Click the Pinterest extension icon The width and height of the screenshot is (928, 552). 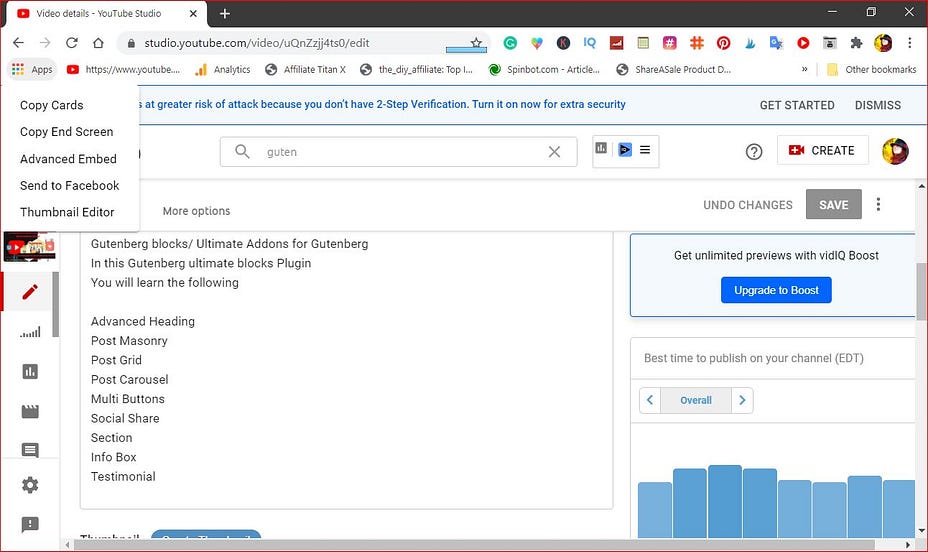pyautogui.click(x=723, y=43)
